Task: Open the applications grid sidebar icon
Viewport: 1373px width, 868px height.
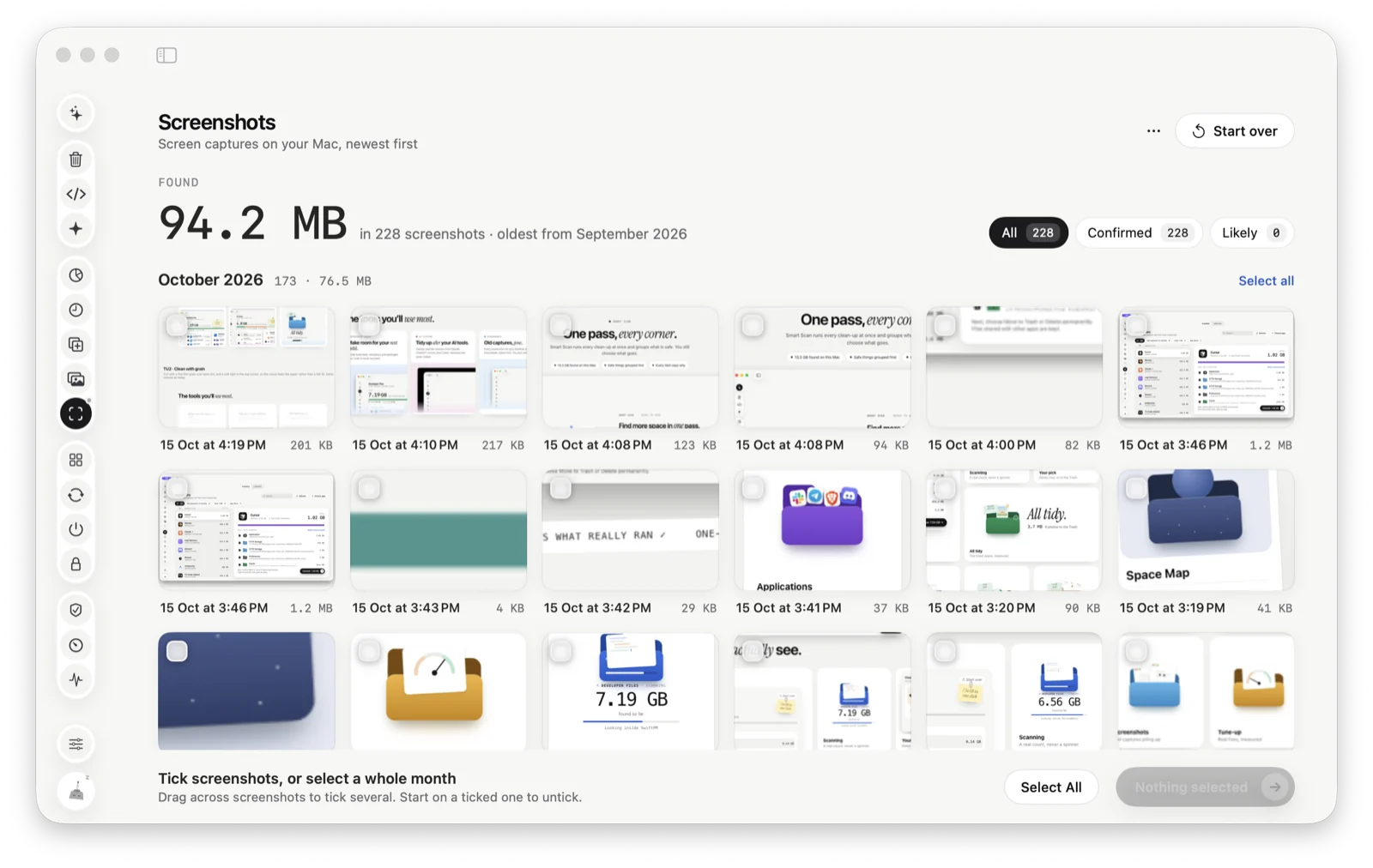Action: point(76,461)
